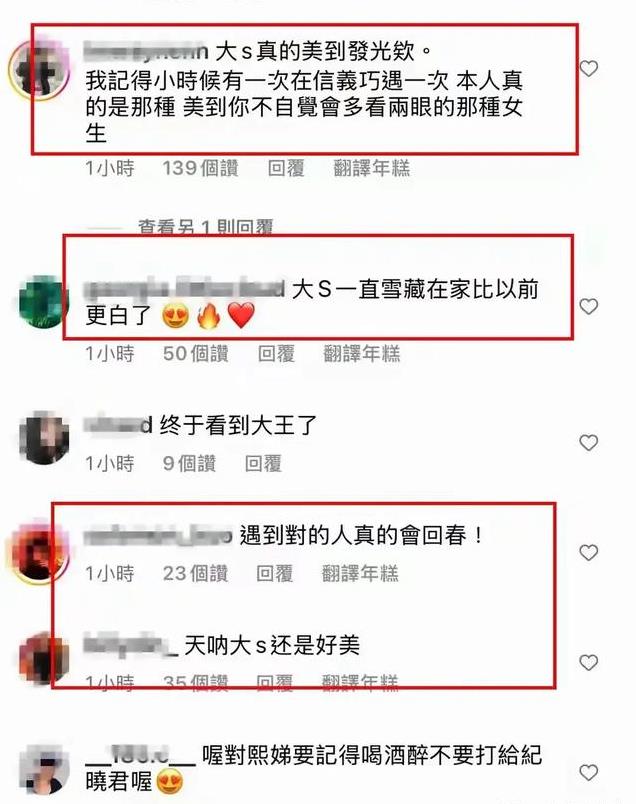636x804 pixels.
Task: Open avatar of the first commenter
Action: pos(40,69)
